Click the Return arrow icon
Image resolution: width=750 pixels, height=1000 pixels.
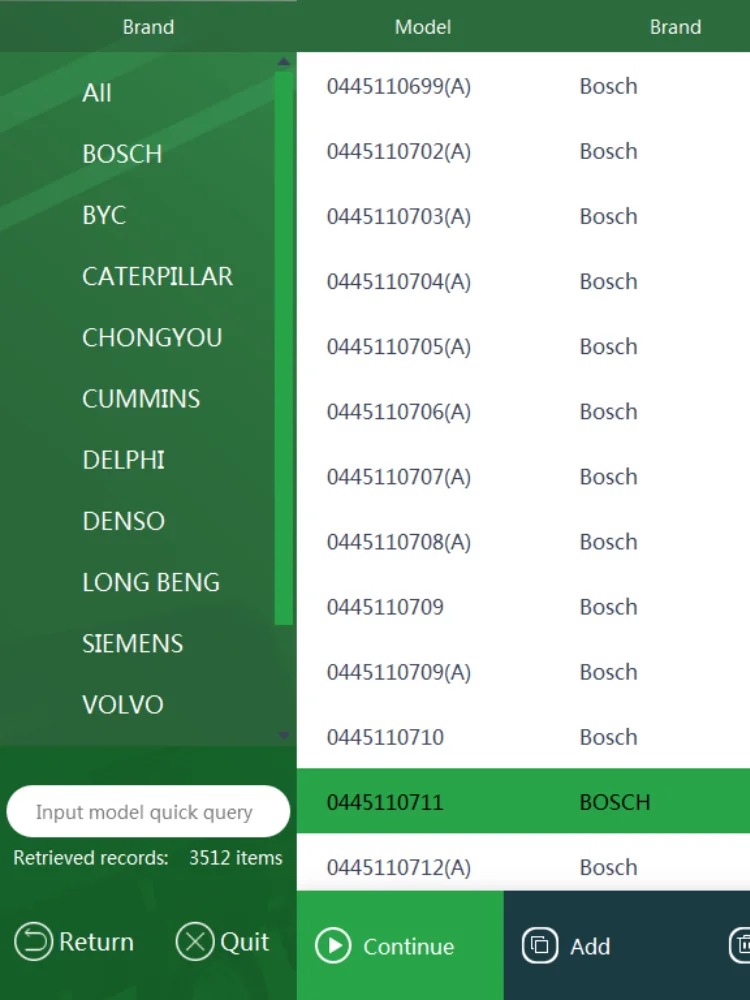click(33, 942)
